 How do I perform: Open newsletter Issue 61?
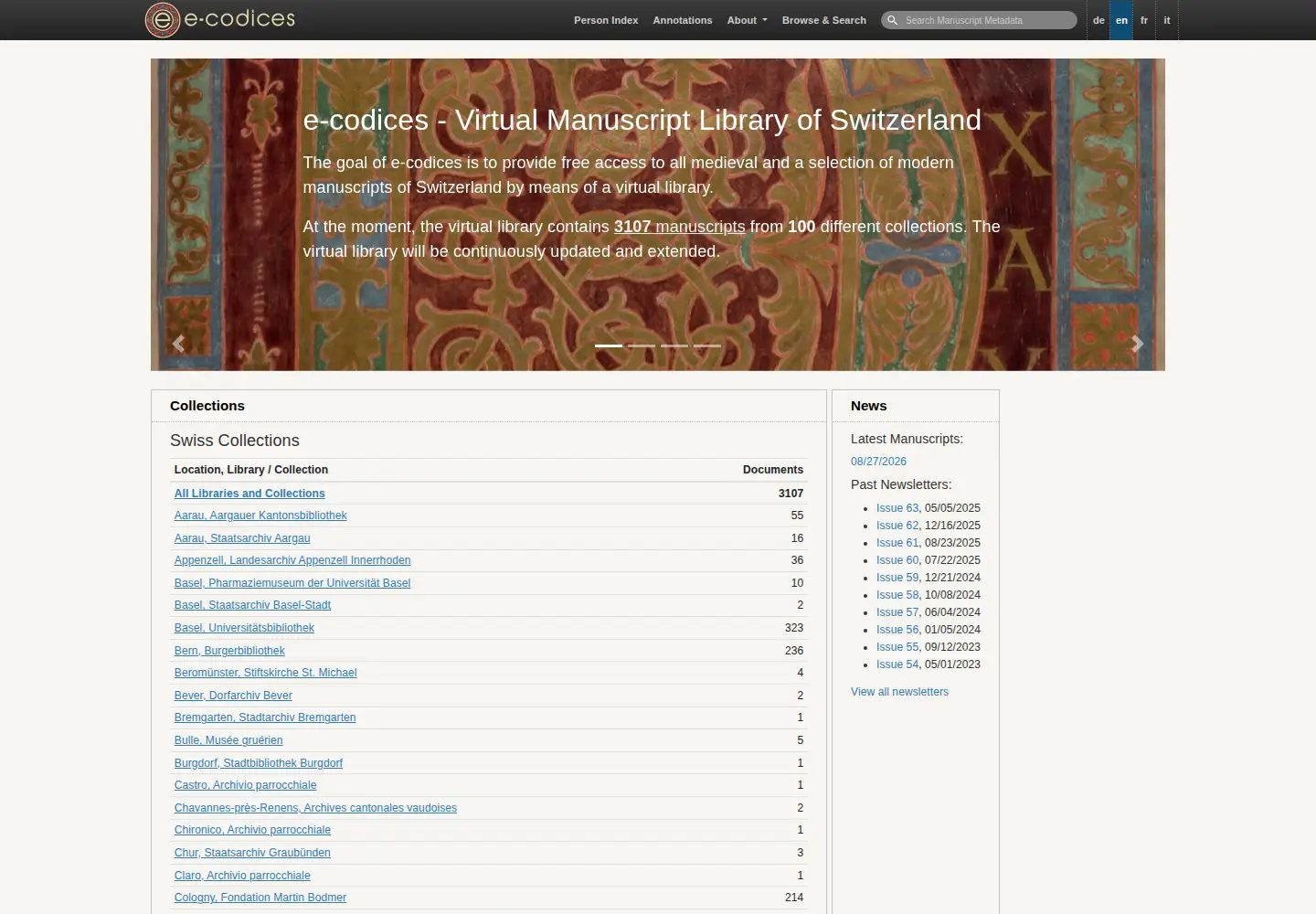897,543
